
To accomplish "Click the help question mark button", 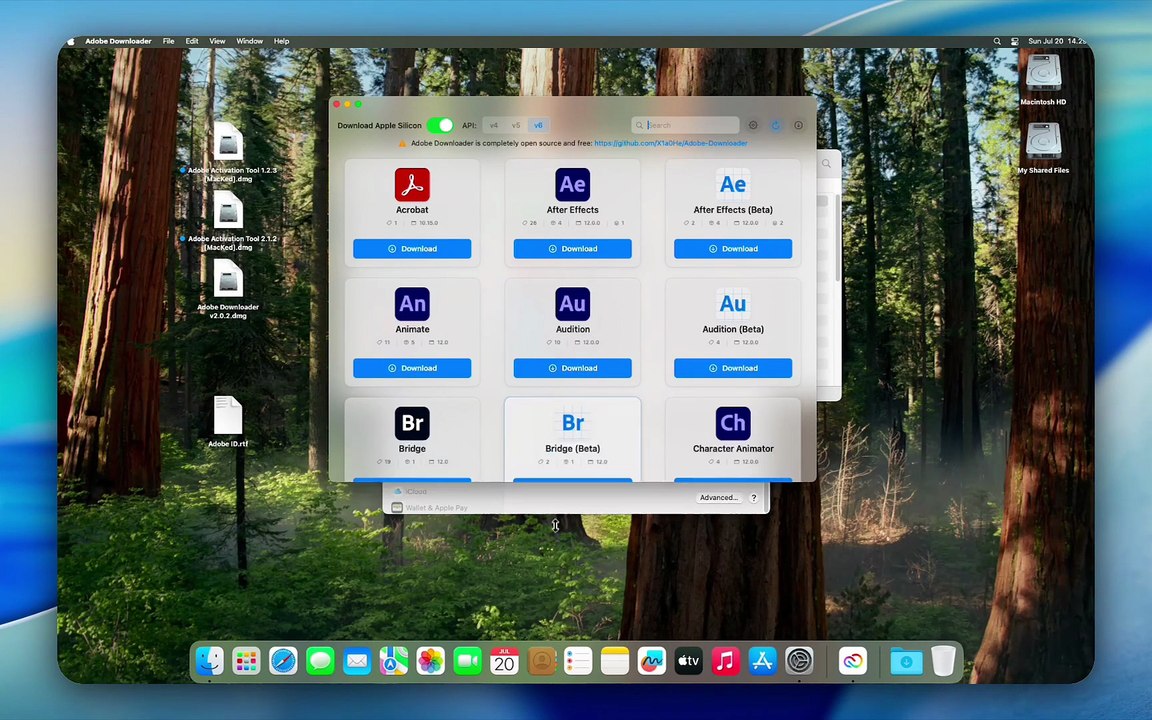I will point(753,497).
